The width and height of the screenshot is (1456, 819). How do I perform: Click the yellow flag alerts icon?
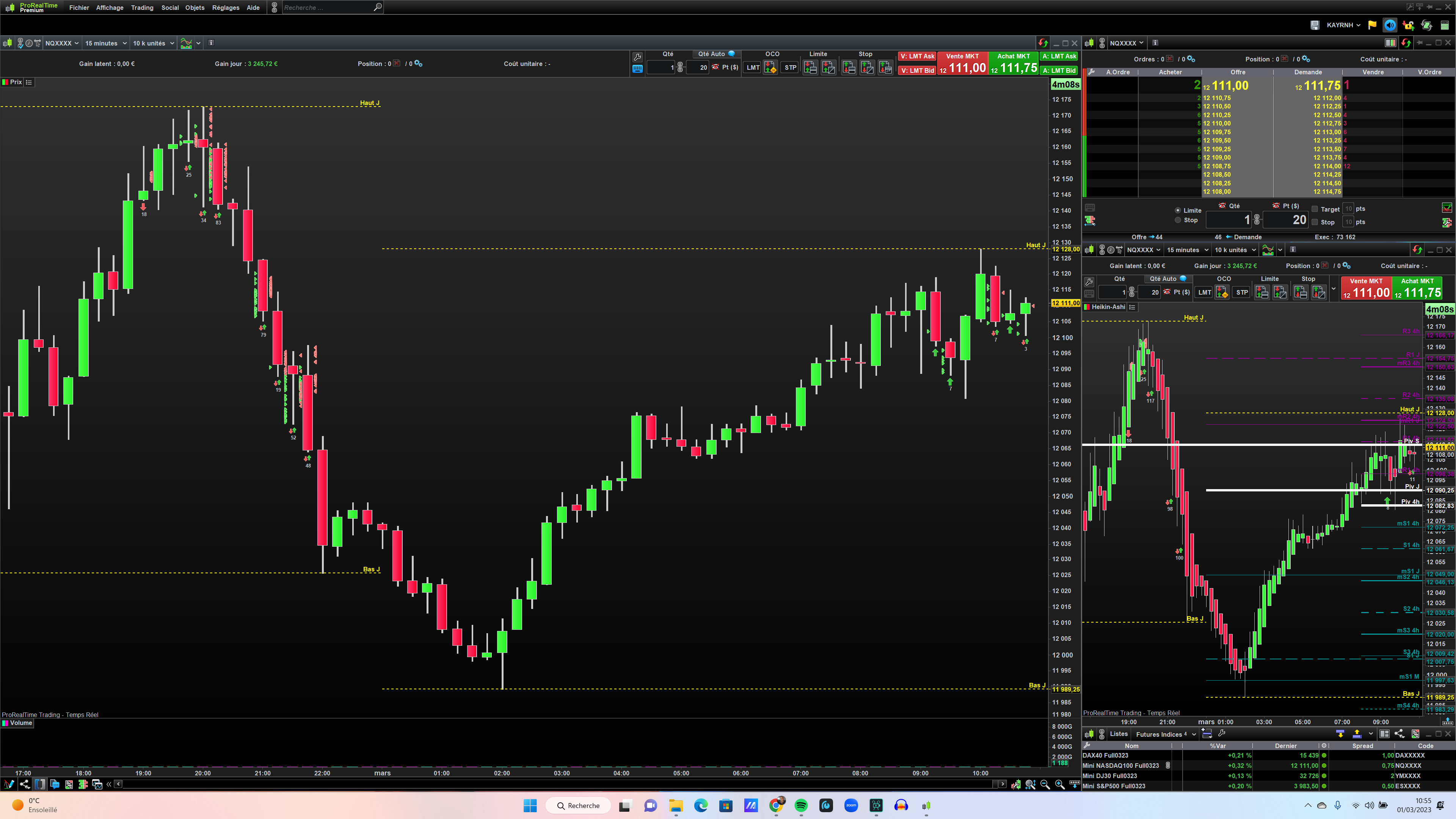(1372, 25)
